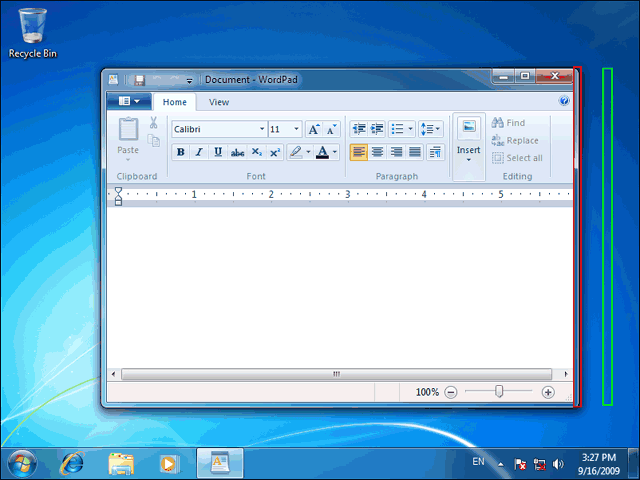Click the volume speaker tray icon
This screenshot has height=480, width=640.
[x=558, y=464]
